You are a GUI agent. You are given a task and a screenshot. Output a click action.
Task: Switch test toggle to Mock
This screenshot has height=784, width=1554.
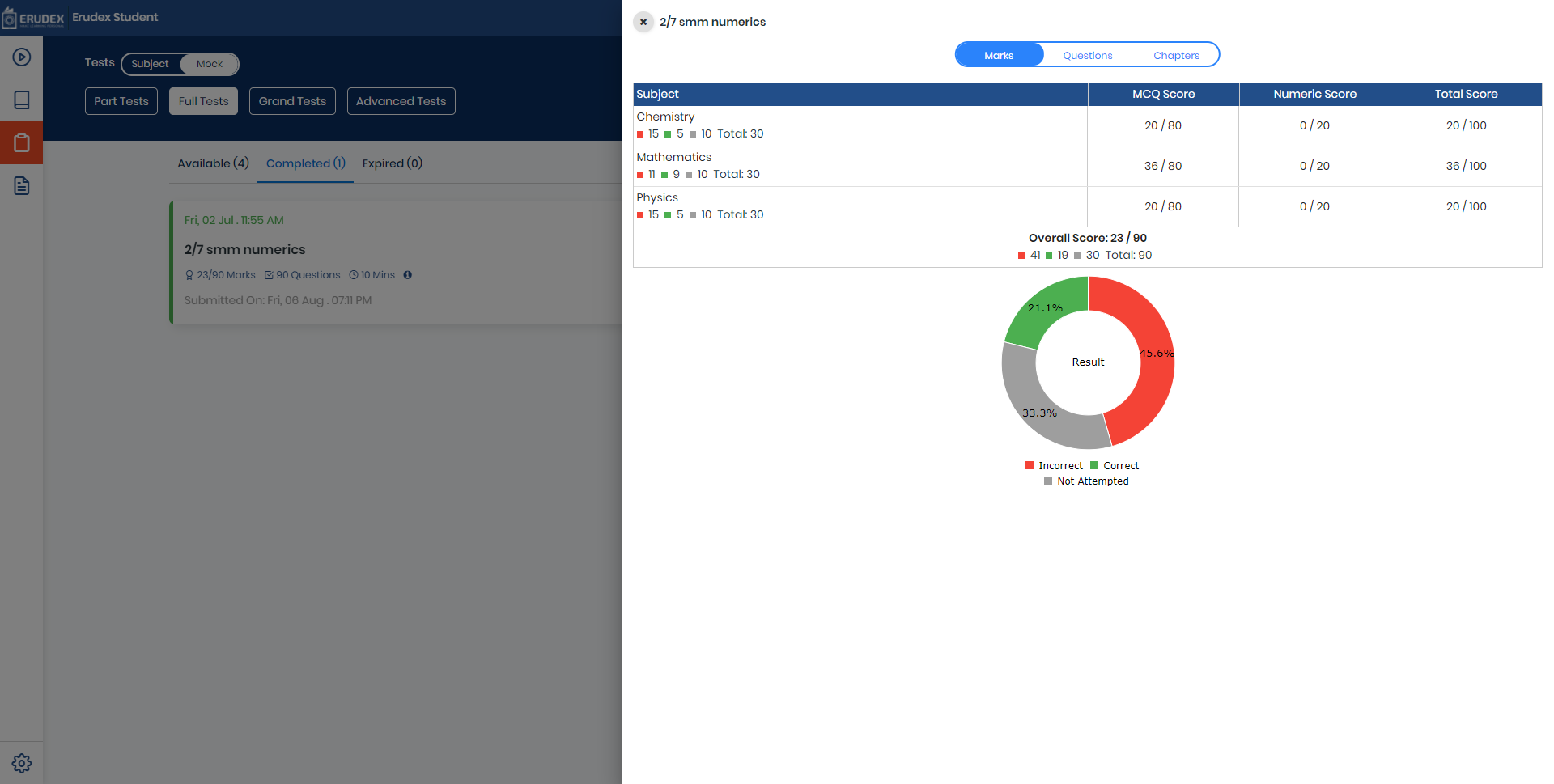(210, 64)
